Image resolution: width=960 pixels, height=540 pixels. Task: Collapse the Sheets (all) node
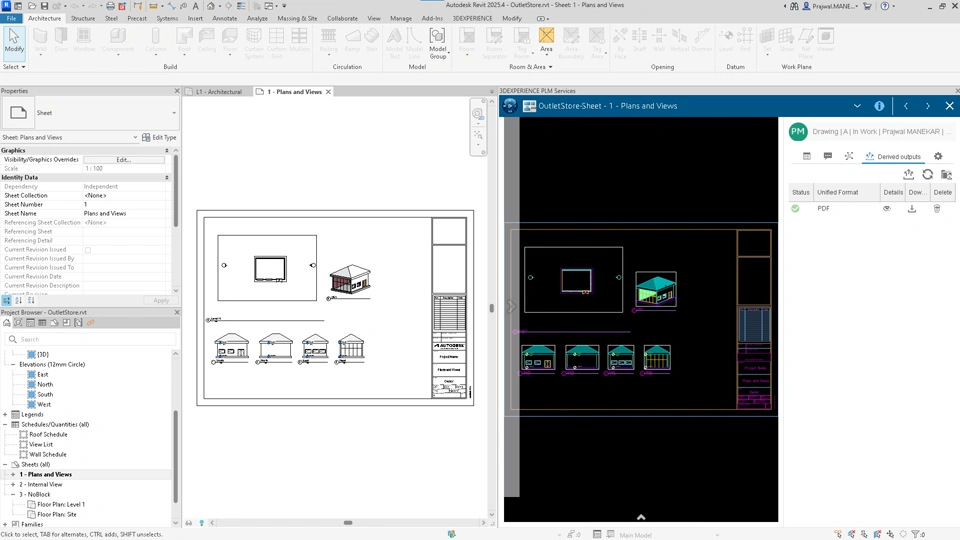5,465
